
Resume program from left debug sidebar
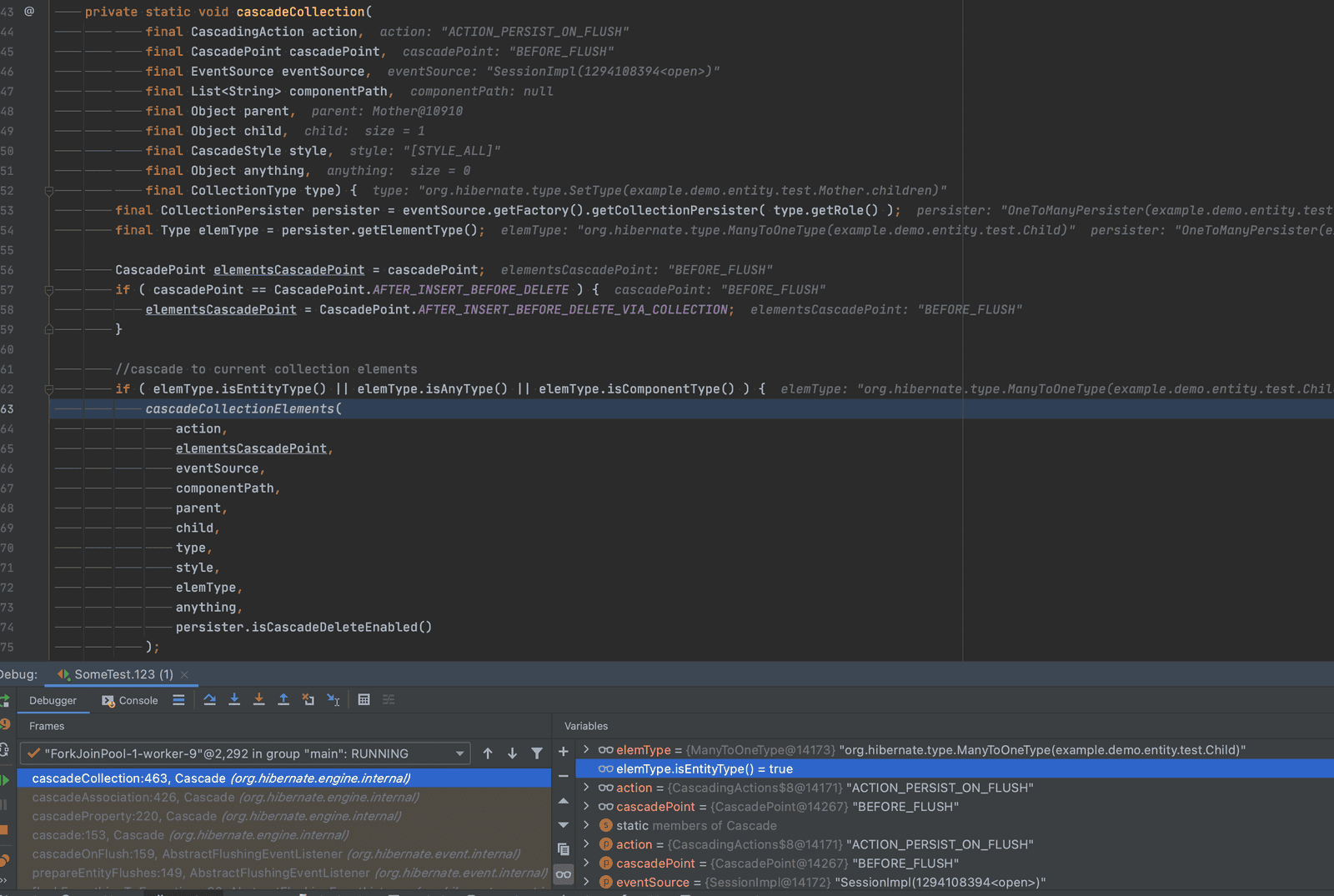[4, 780]
